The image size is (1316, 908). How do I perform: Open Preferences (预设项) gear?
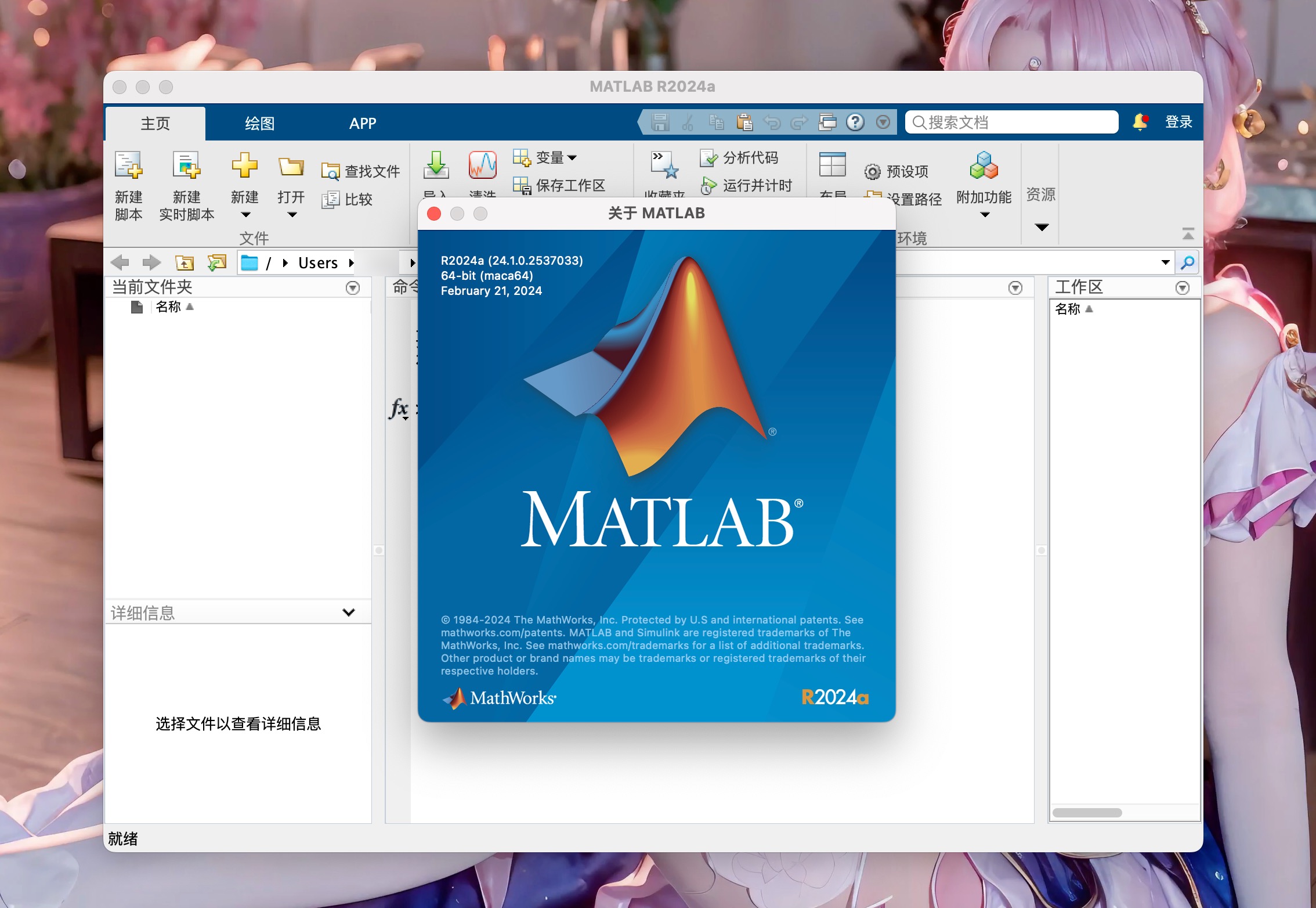tap(896, 171)
